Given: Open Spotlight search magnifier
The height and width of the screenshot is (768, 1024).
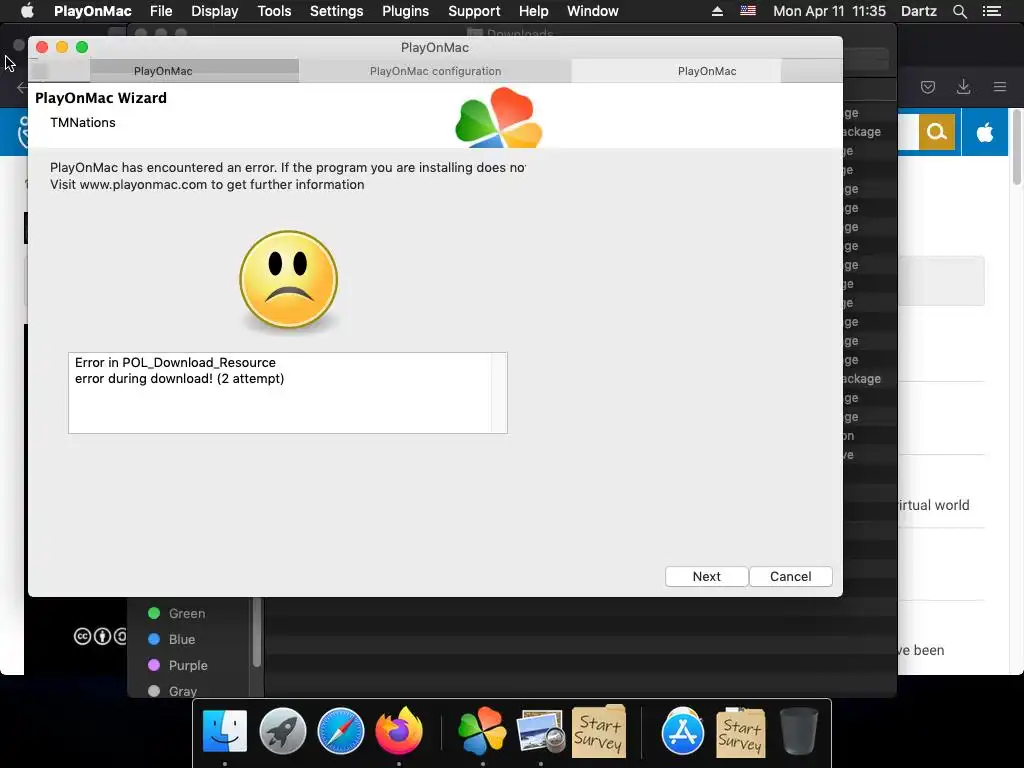Looking at the screenshot, I should click(x=959, y=11).
